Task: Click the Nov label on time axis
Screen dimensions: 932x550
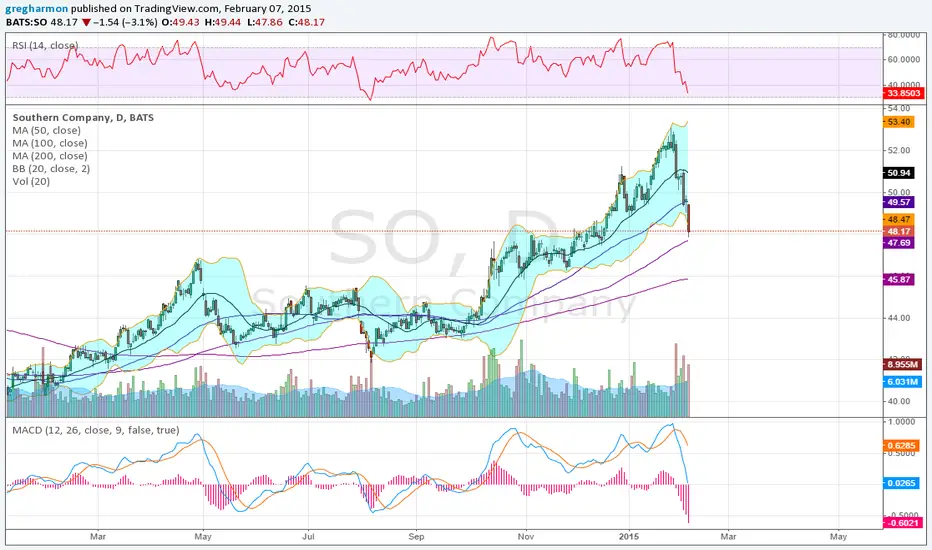Action: click(525, 536)
